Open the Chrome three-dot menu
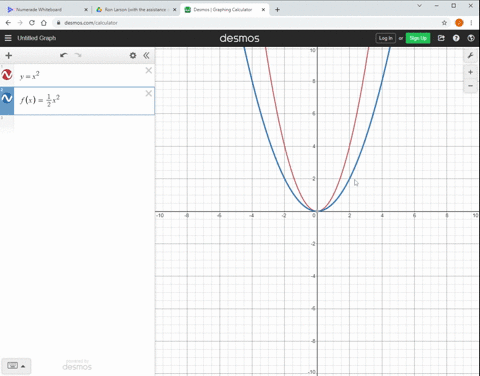This screenshot has width=480, height=376. [x=471, y=23]
